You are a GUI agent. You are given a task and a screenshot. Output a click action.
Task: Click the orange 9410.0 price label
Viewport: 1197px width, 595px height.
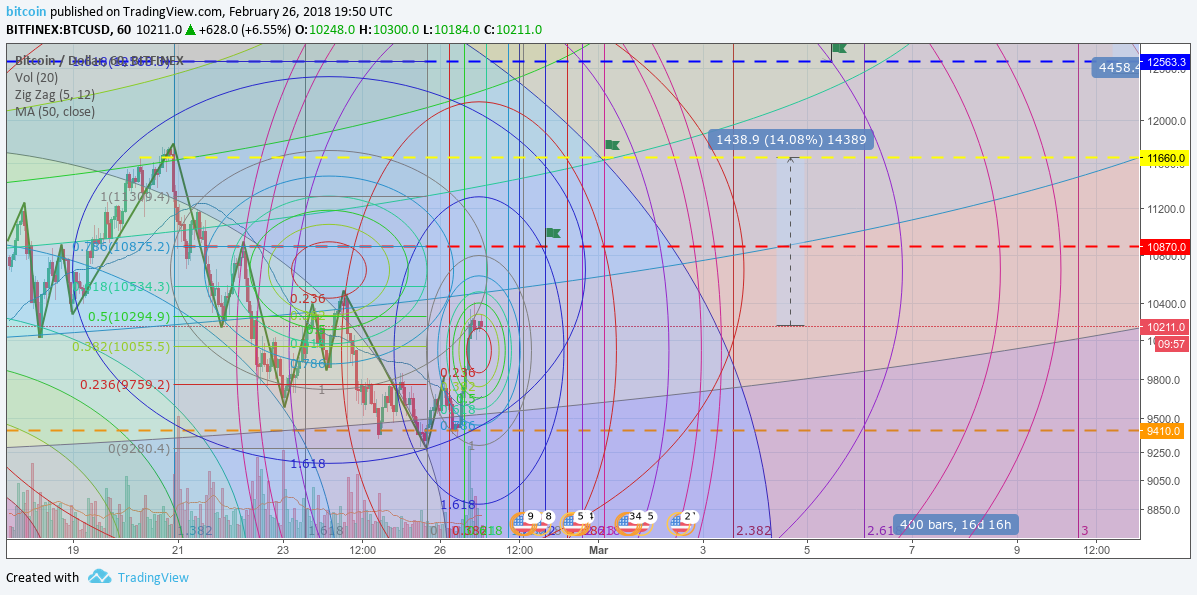[1163, 430]
